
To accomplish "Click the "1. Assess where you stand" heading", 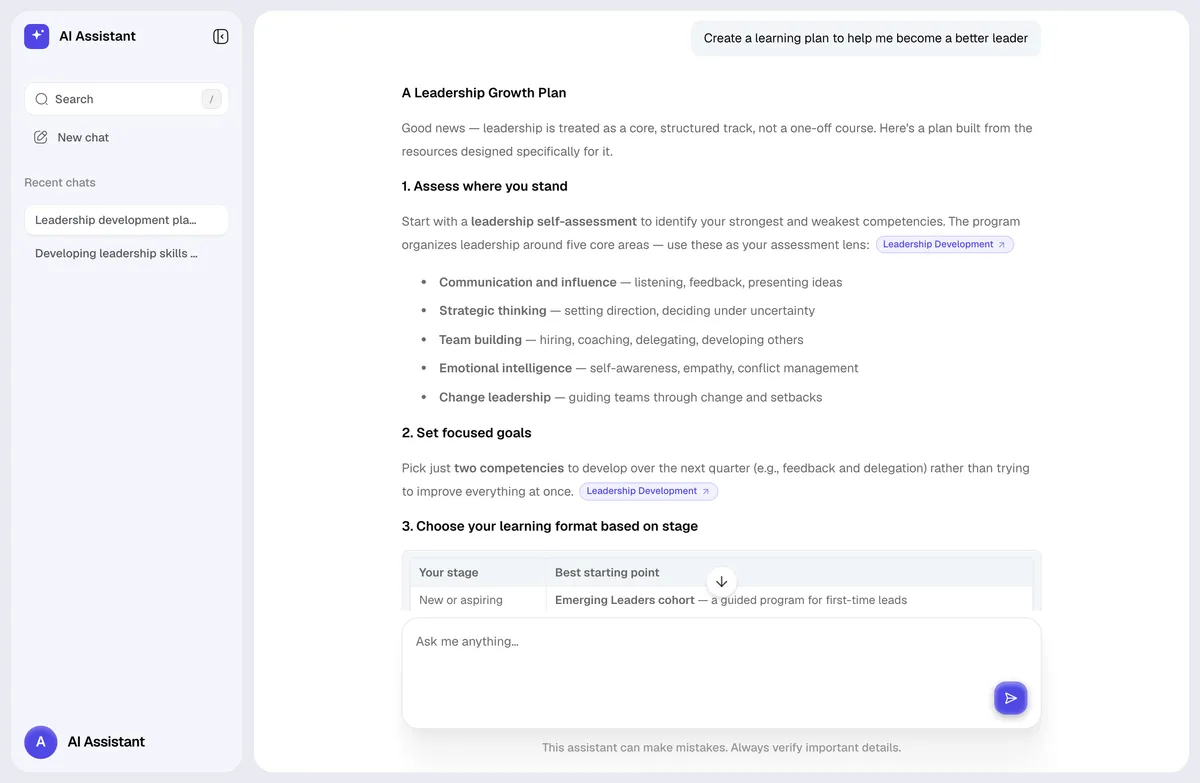I will (485, 186).
